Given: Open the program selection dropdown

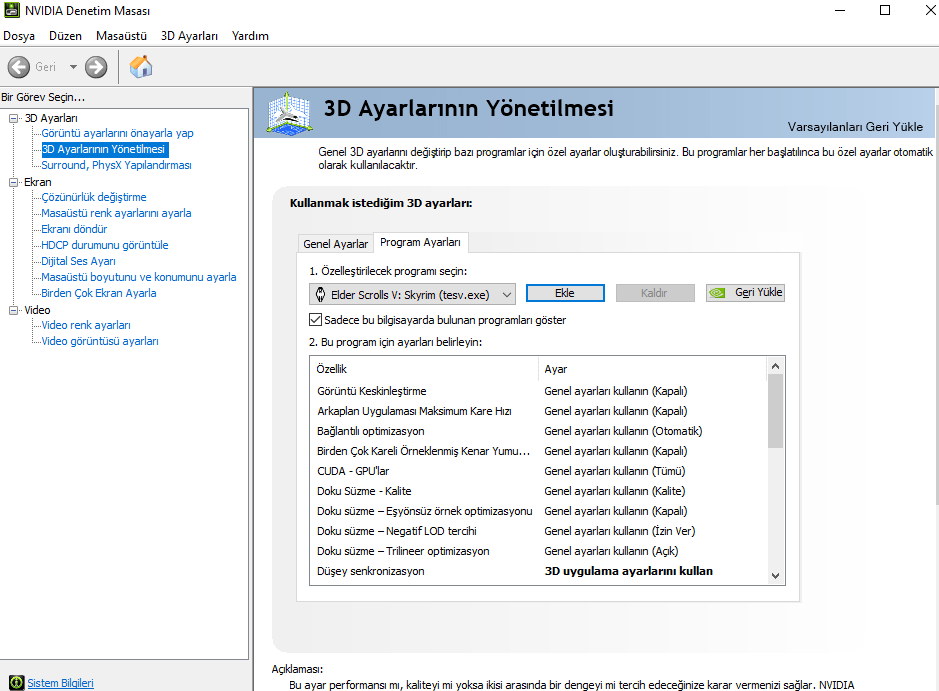Looking at the screenshot, I should [x=412, y=294].
